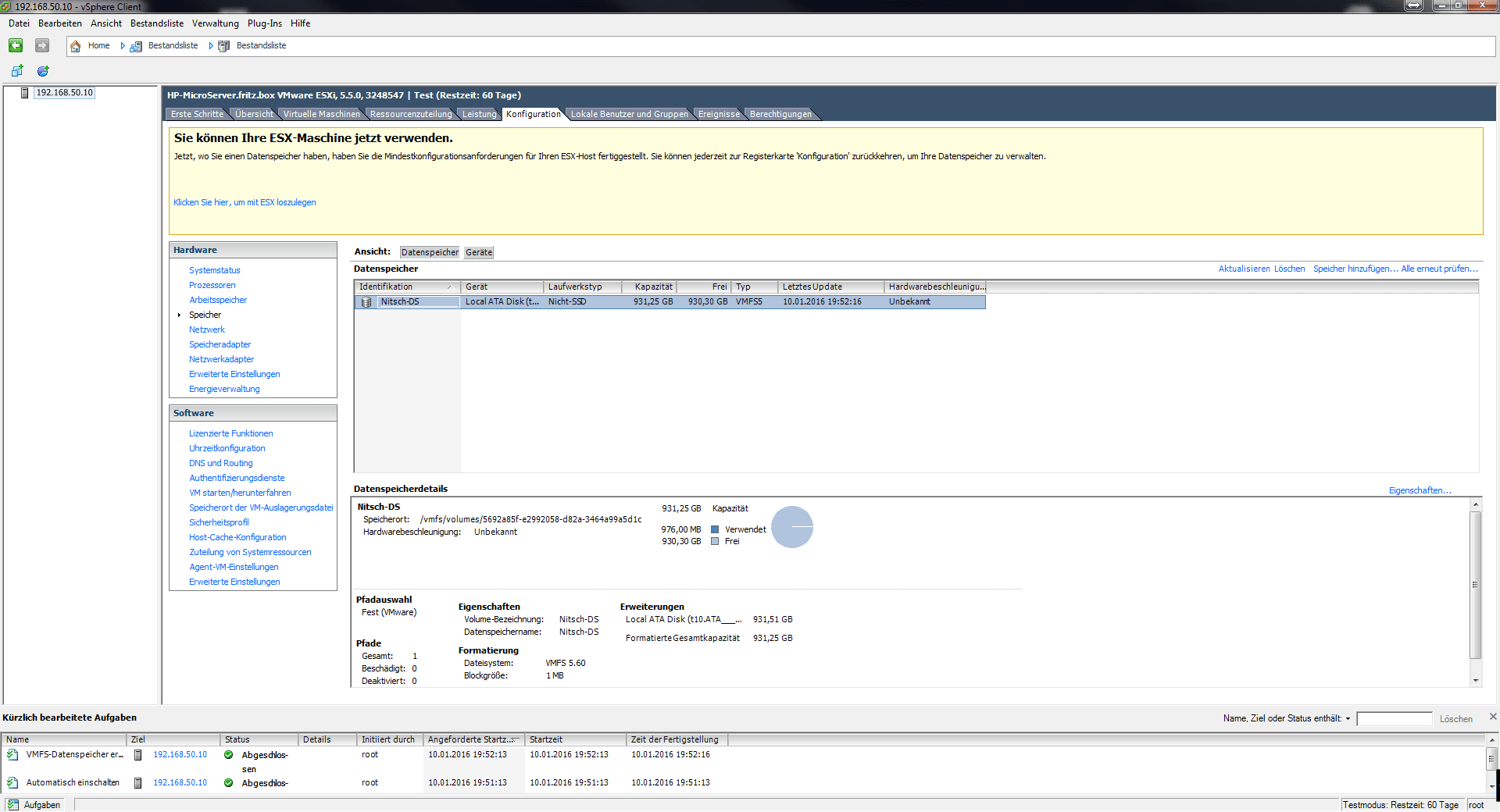The height and width of the screenshot is (812, 1500).
Task: Switch to Virtuelle Maschinen tab
Action: (321, 114)
